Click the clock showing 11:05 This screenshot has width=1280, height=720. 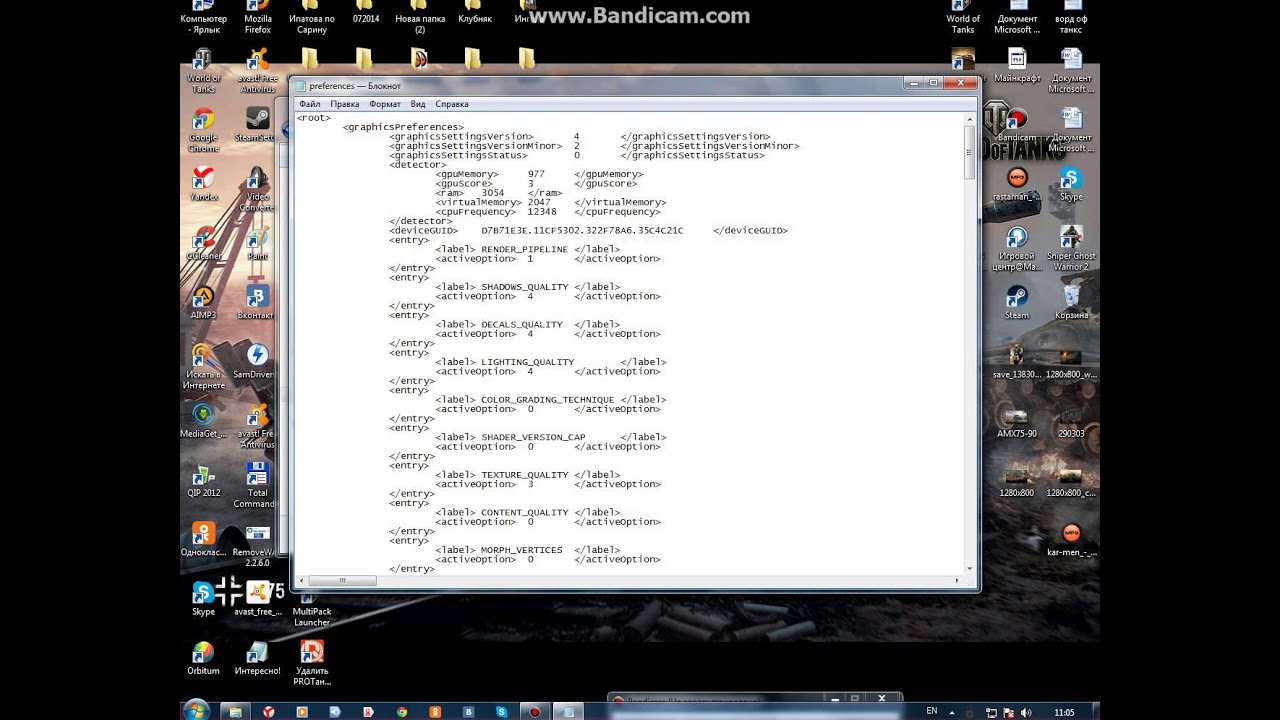(x=1064, y=712)
